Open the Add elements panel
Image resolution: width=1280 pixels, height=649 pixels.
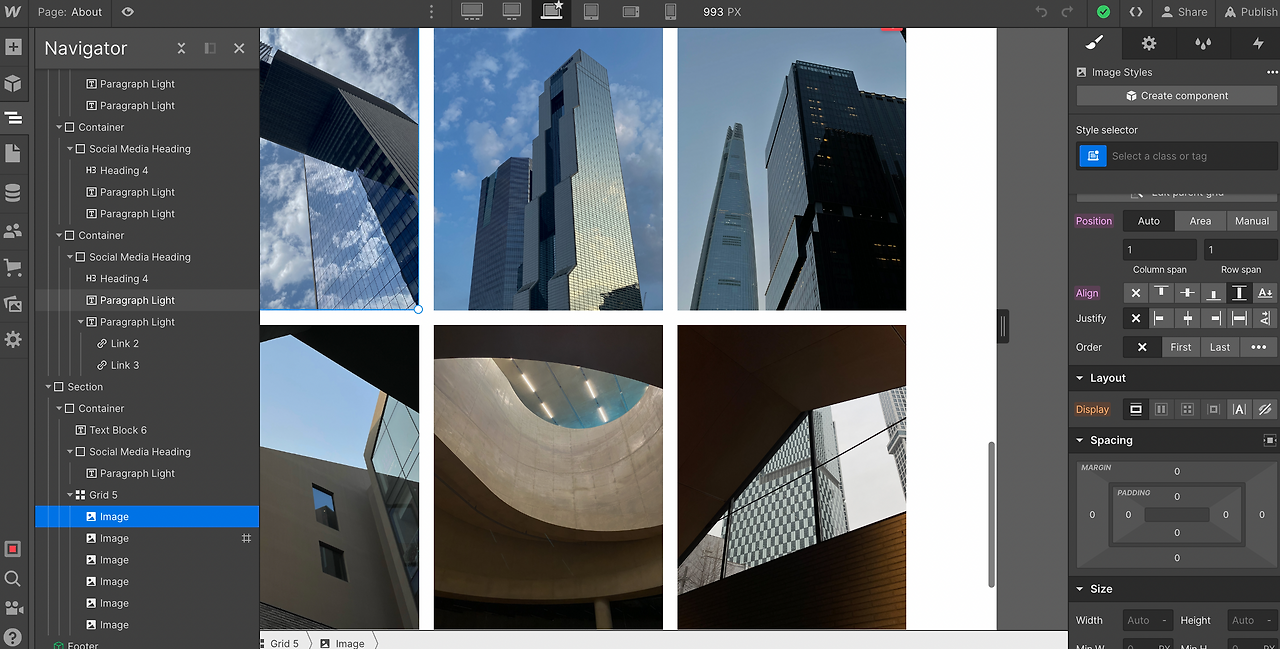[13, 47]
